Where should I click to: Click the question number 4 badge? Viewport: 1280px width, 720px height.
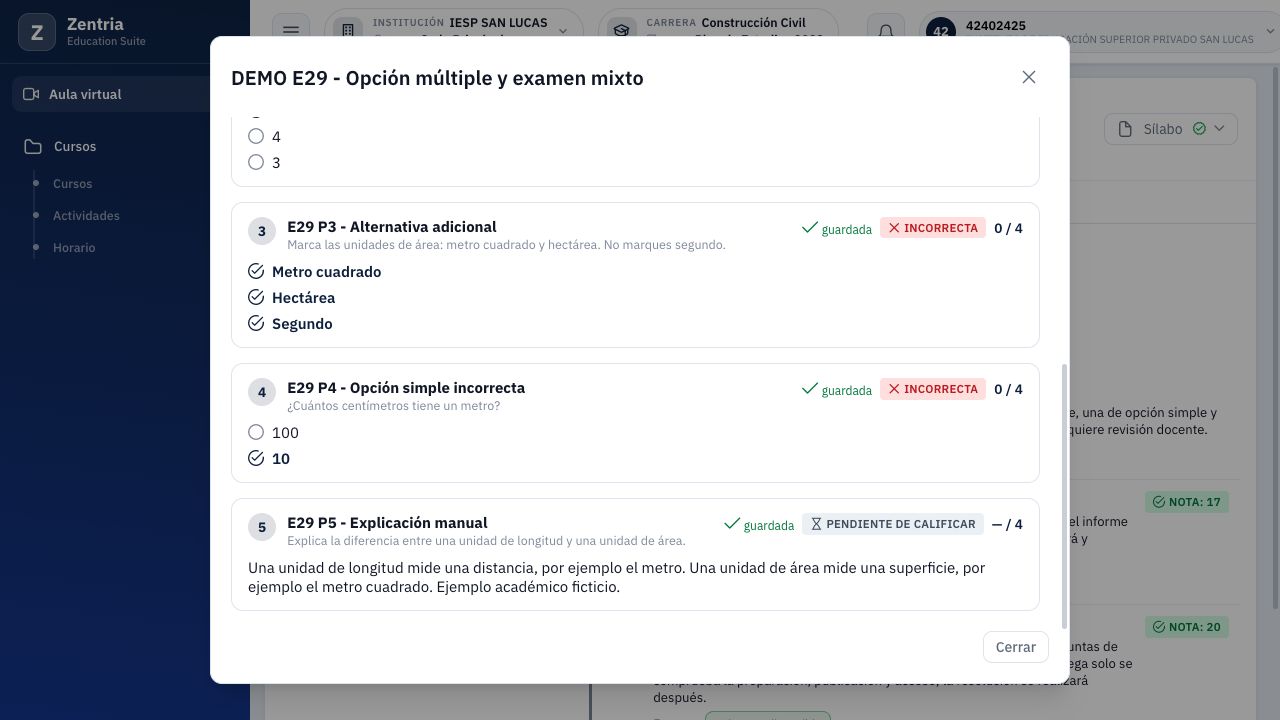click(x=262, y=392)
